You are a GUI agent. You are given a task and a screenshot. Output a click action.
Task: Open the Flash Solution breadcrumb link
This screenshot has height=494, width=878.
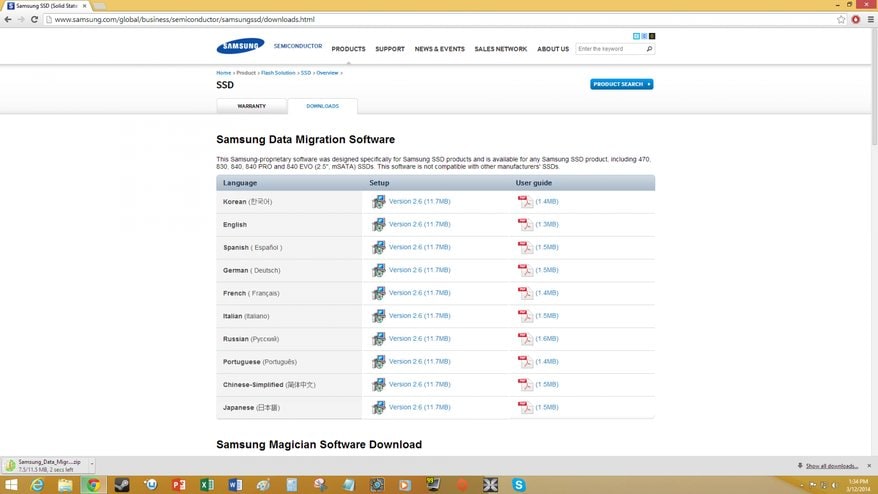click(x=278, y=73)
